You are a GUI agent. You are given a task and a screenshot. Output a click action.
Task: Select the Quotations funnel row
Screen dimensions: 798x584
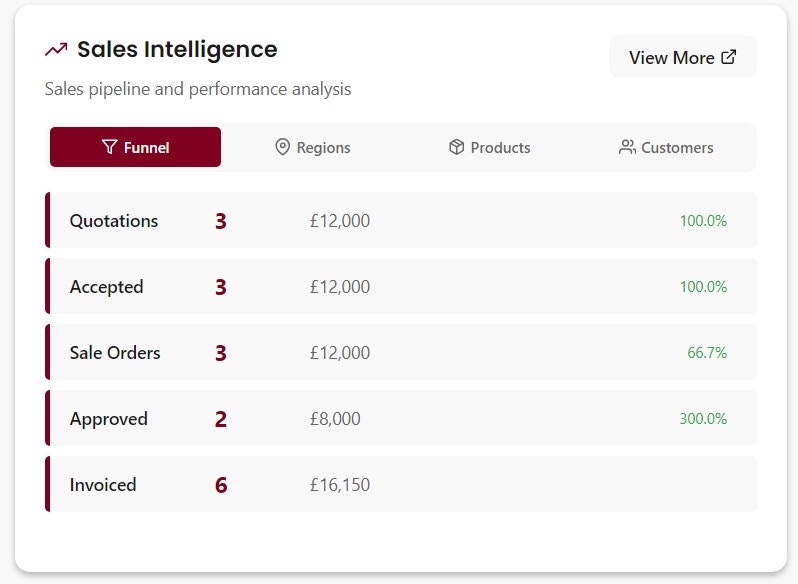[401, 220]
